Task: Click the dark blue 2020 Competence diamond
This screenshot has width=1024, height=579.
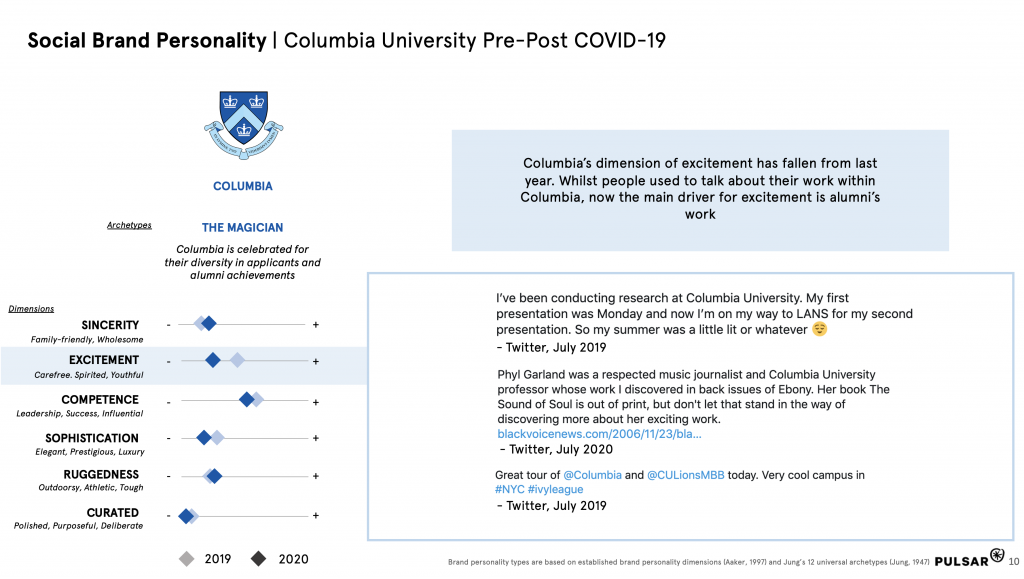Action: coord(247,400)
